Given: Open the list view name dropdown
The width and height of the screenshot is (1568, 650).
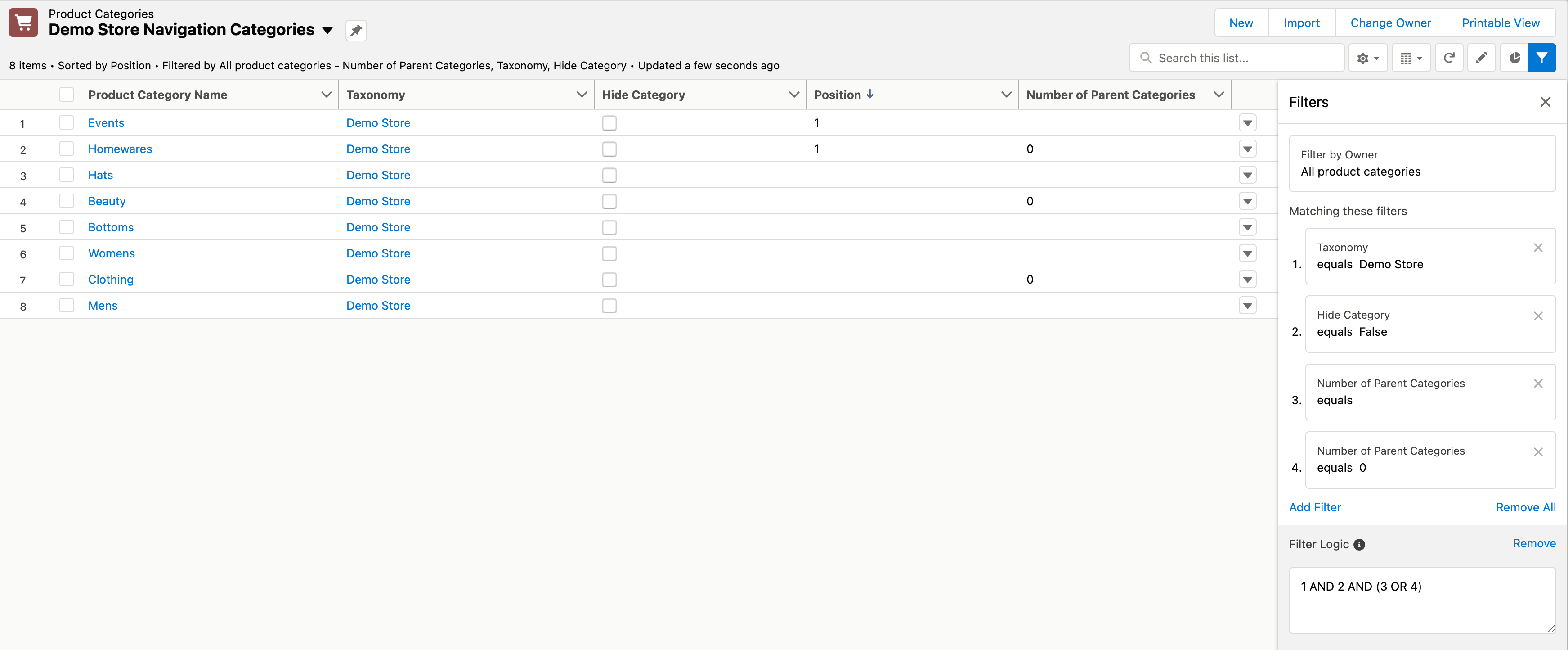Looking at the screenshot, I should [x=327, y=31].
